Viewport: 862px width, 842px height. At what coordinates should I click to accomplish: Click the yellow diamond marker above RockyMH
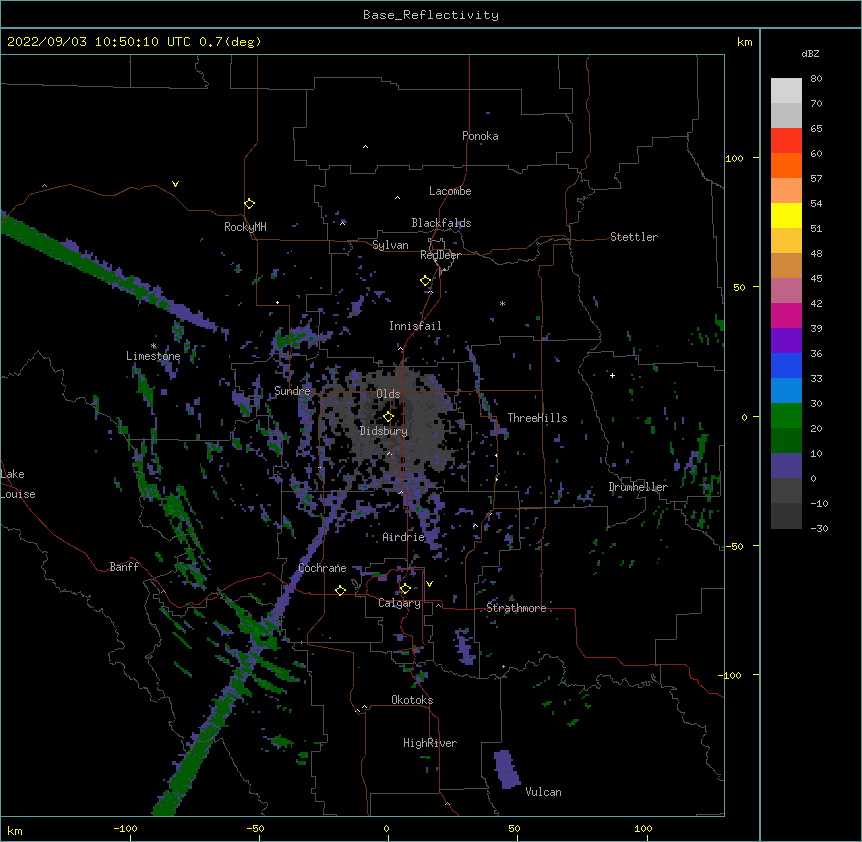tap(249, 204)
